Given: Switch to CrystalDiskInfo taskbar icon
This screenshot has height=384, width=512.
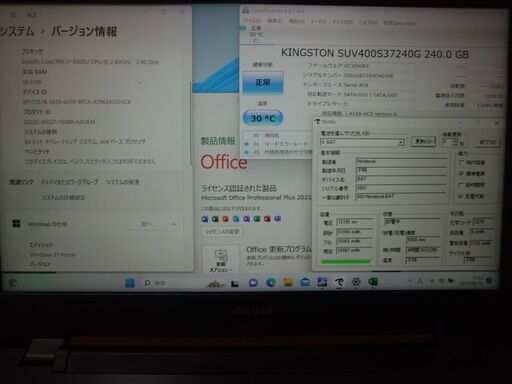Looking at the screenshot, I should click(322, 282).
